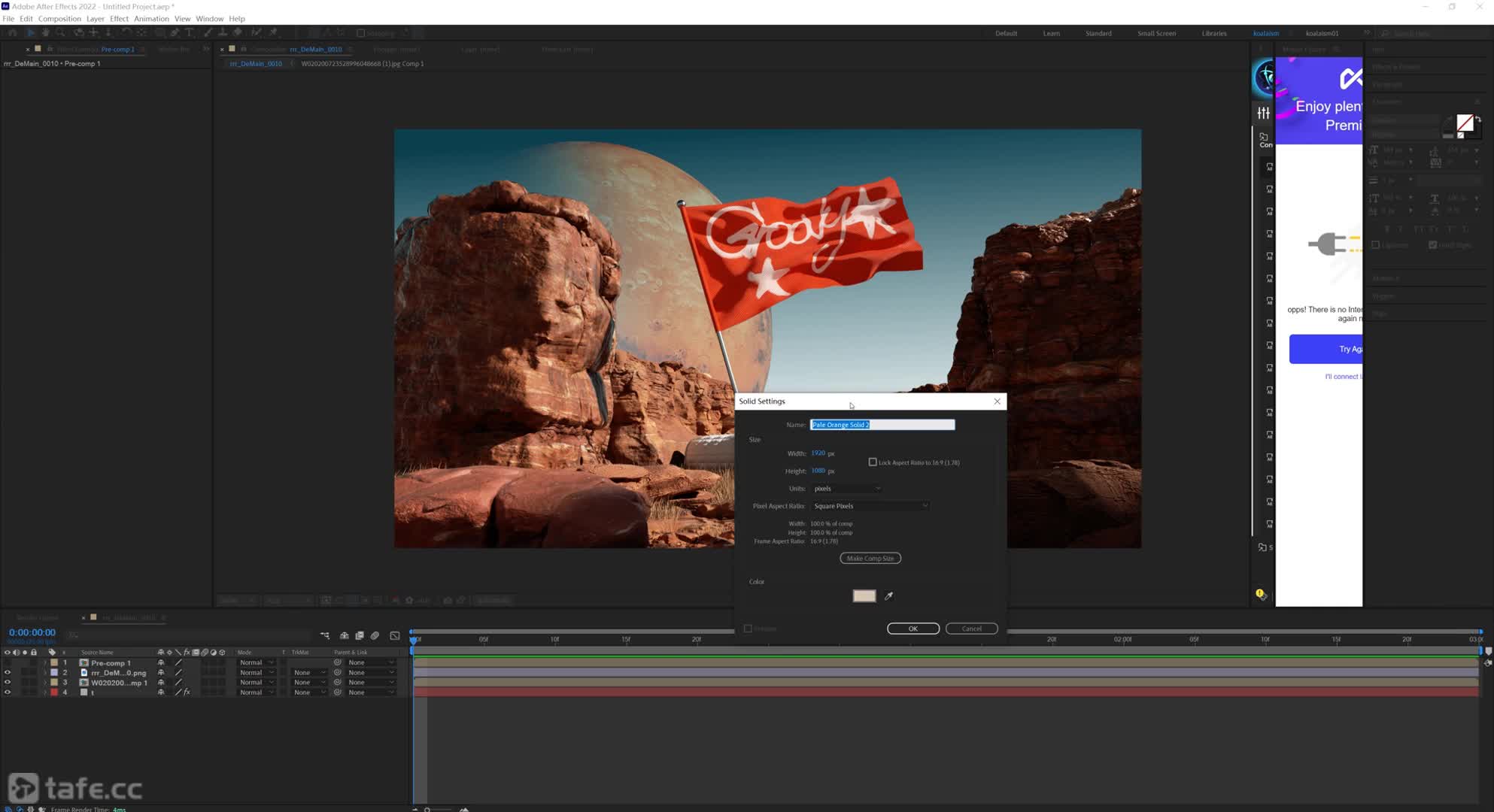
Task: Open TrkMat dropdown for layer 2
Action: click(x=309, y=673)
